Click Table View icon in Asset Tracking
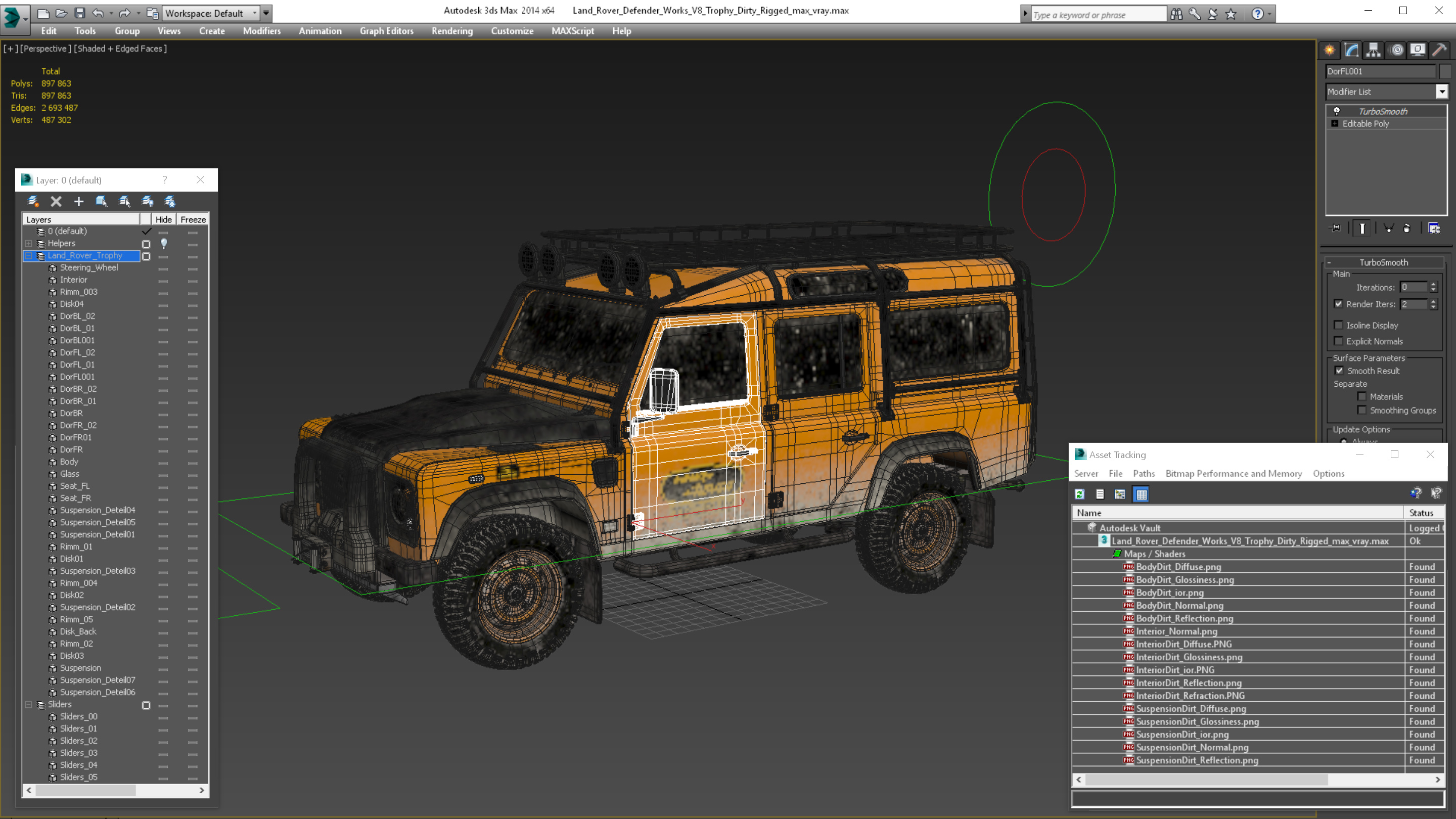The width and height of the screenshot is (1456, 819). coord(1141,494)
